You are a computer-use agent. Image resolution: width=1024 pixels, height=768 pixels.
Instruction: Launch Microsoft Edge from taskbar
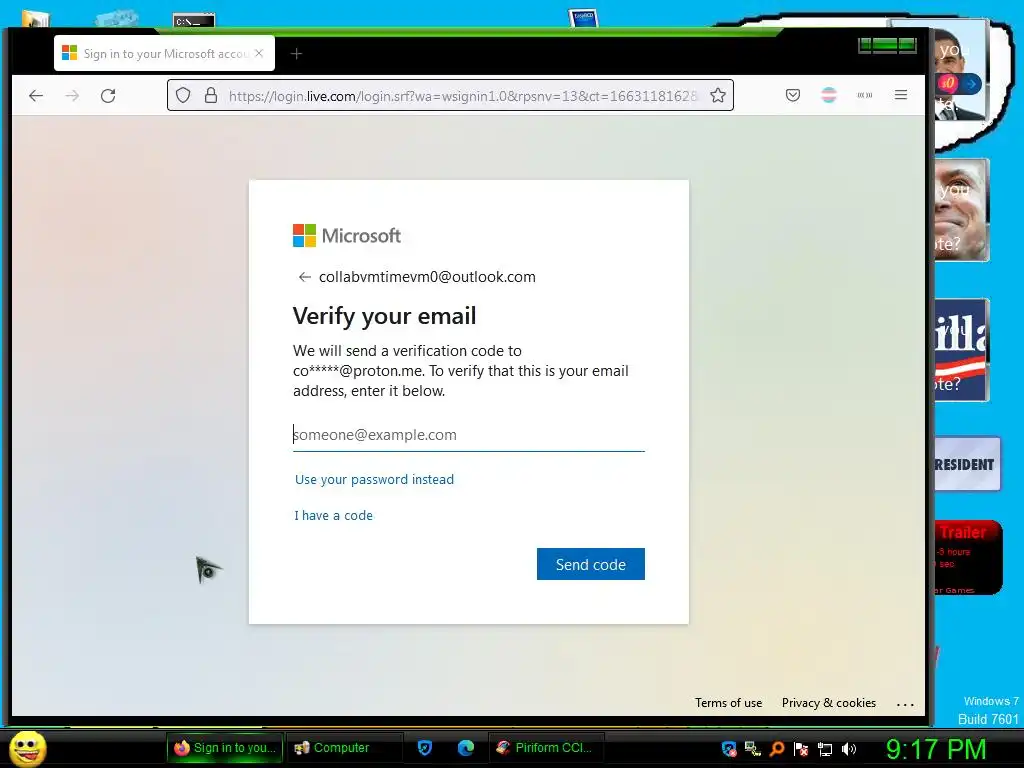(x=466, y=748)
